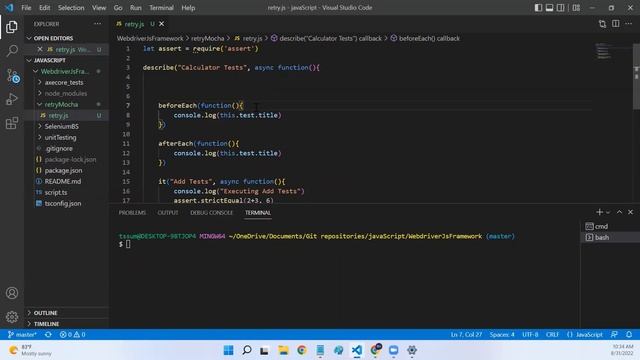Open the Search view in activity bar

tap(12, 51)
